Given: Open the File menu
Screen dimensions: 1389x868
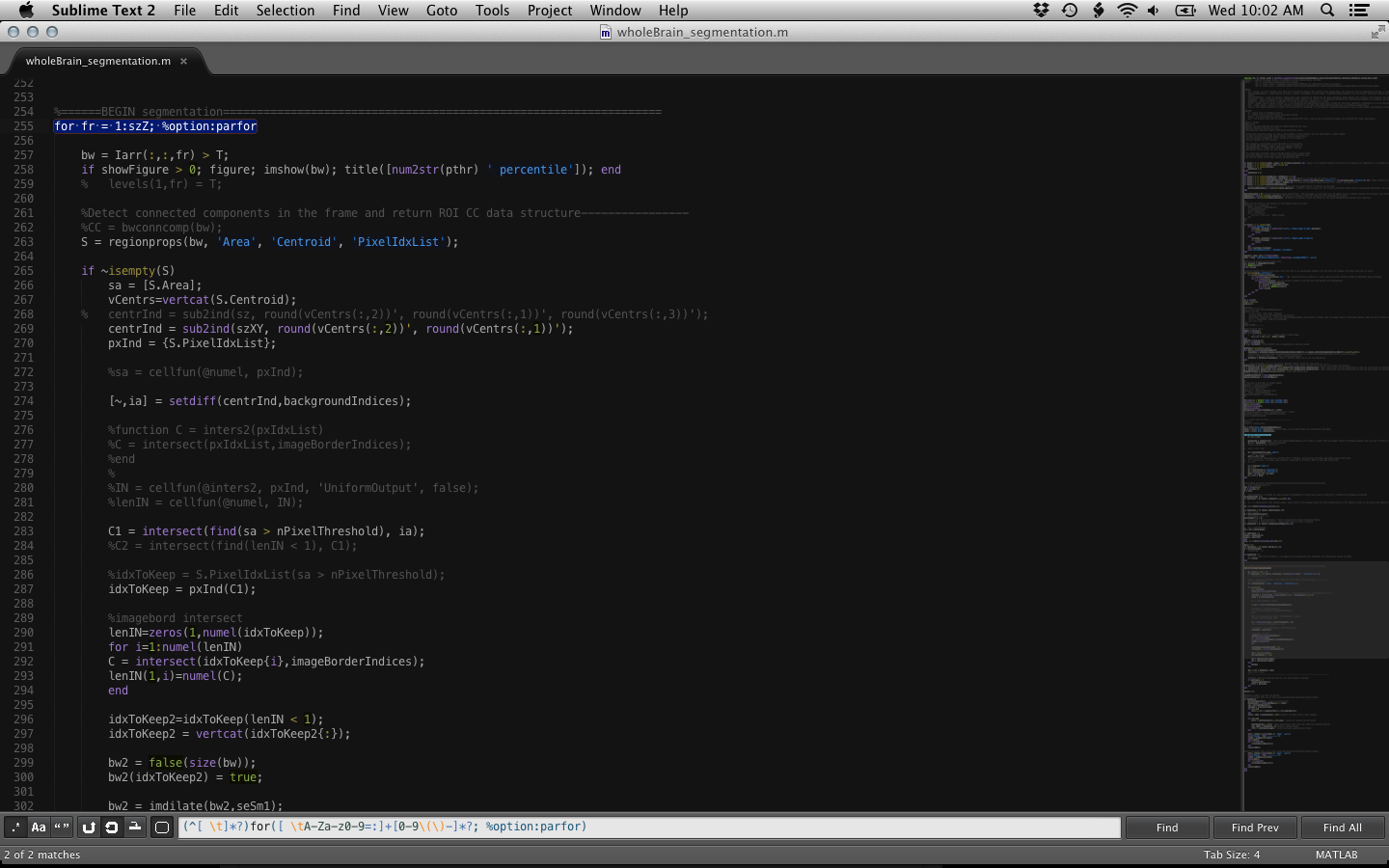Looking at the screenshot, I should (185, 10).
